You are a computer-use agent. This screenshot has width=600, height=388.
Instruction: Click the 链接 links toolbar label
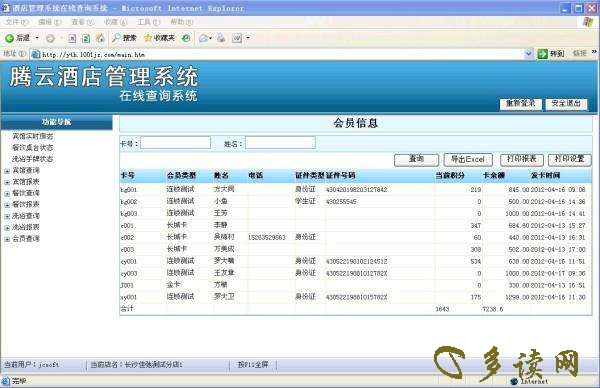pyautogui.click(x=580, y=54)
